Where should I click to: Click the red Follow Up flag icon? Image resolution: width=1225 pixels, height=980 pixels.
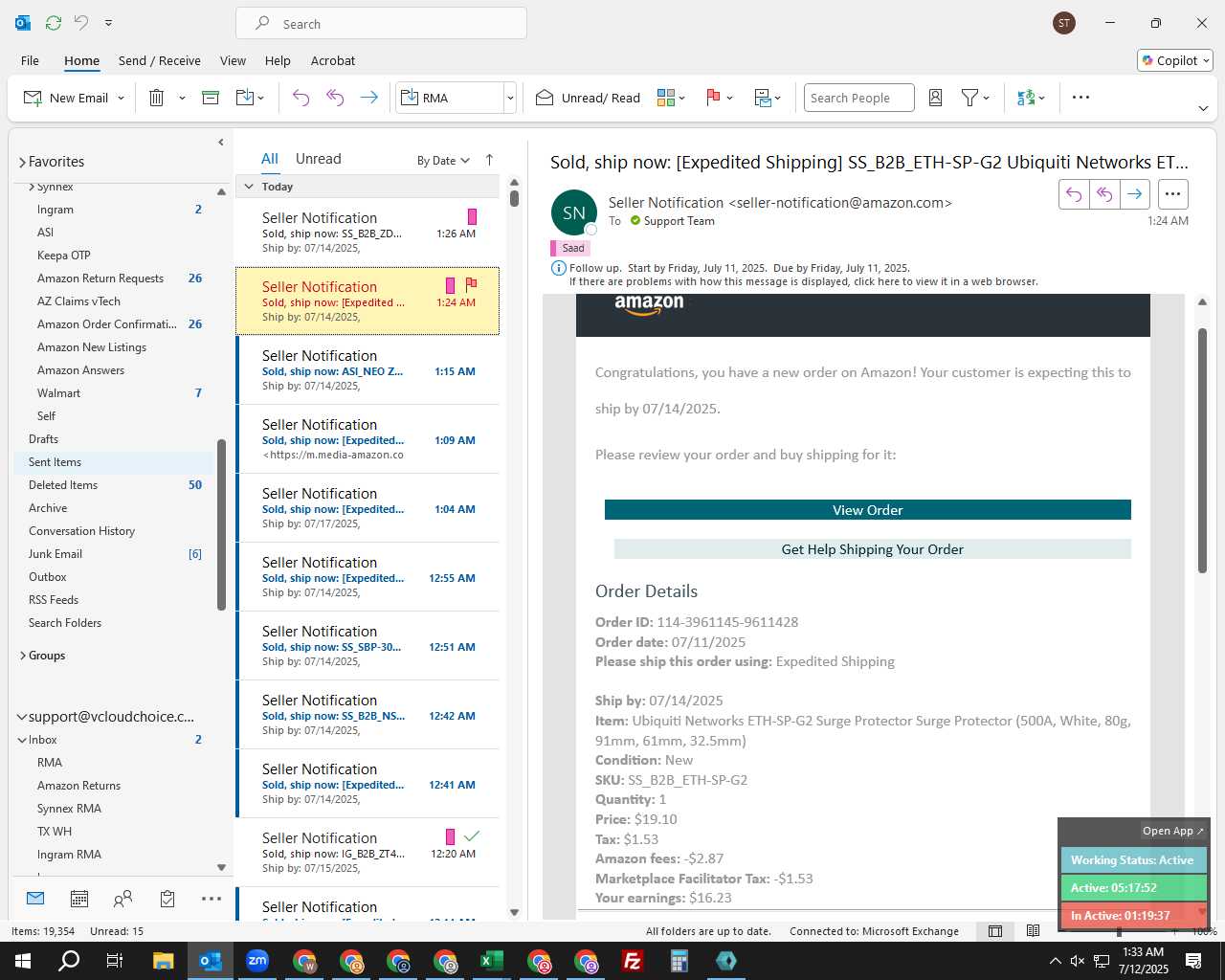click(x=713, y=98)
